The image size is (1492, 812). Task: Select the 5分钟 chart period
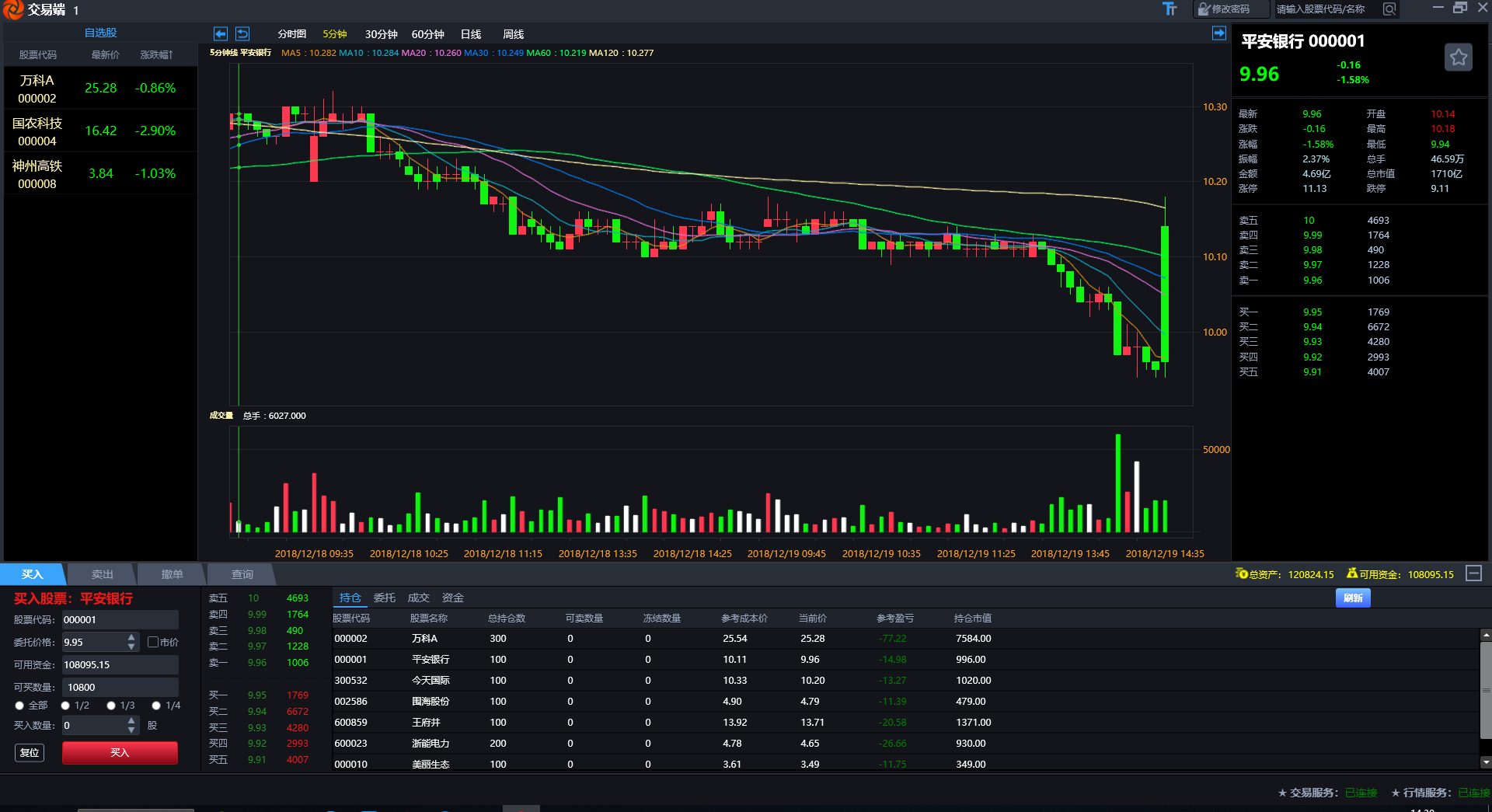click(x=335, y=34)
